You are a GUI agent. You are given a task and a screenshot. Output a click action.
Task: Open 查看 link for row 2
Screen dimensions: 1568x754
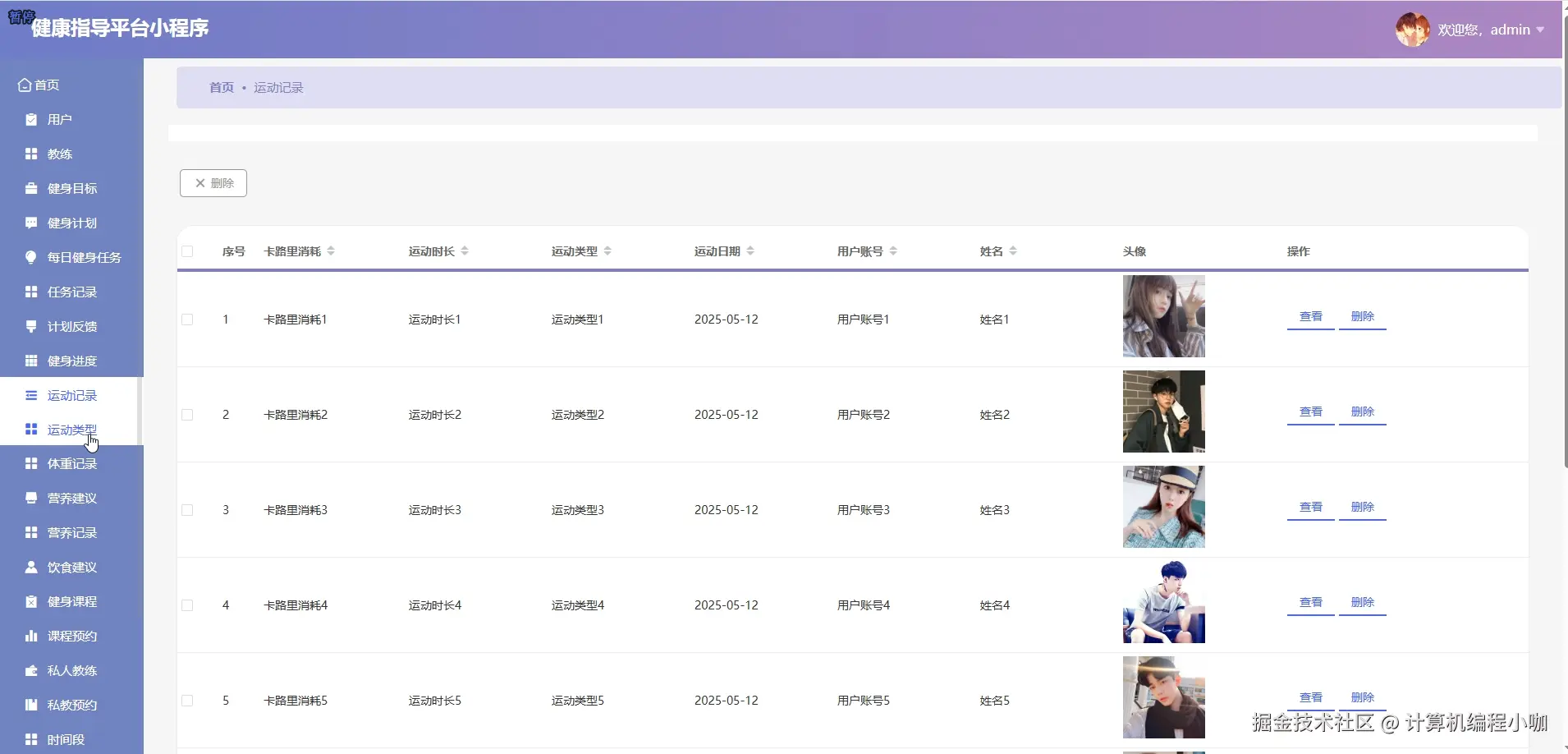click(1309, 411)
